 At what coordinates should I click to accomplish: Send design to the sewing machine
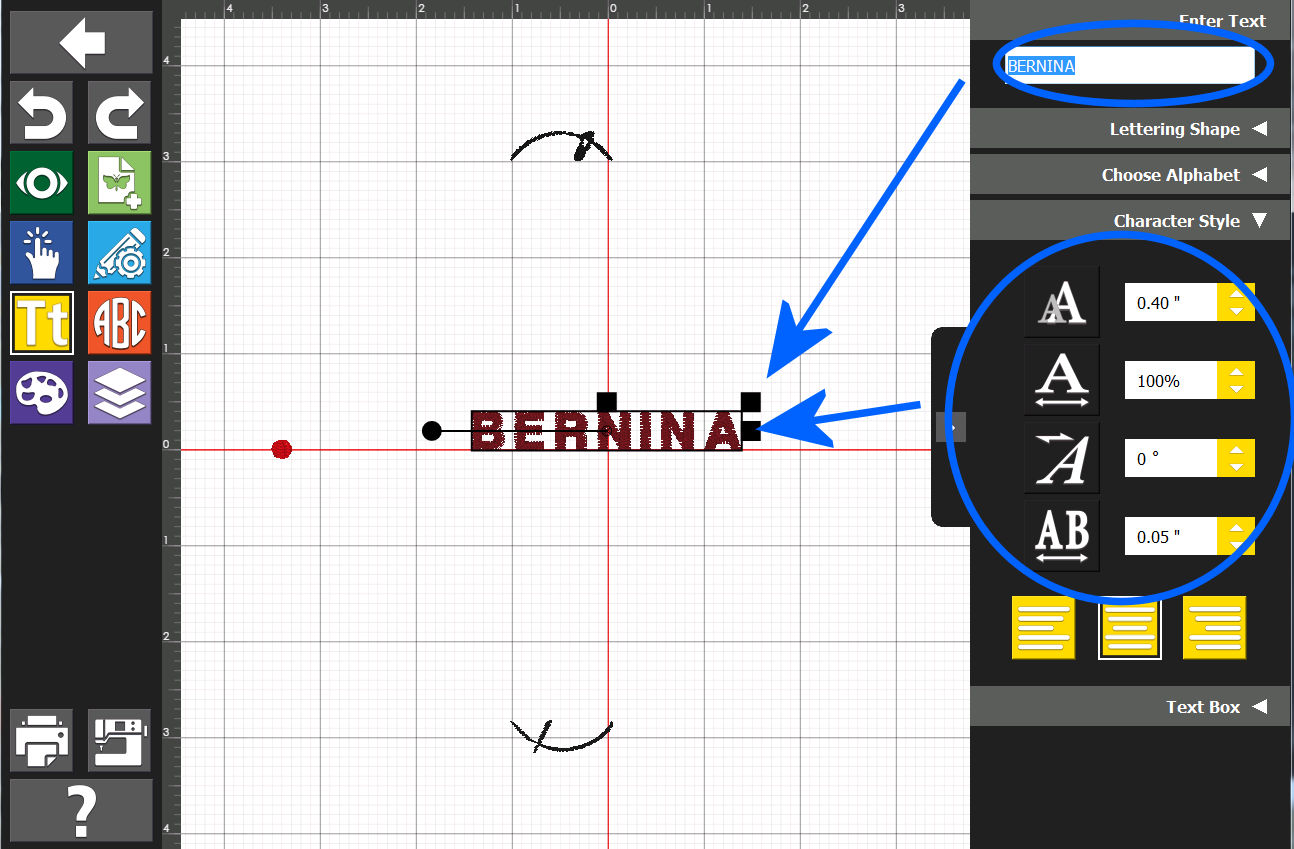(x=119, y=740)
